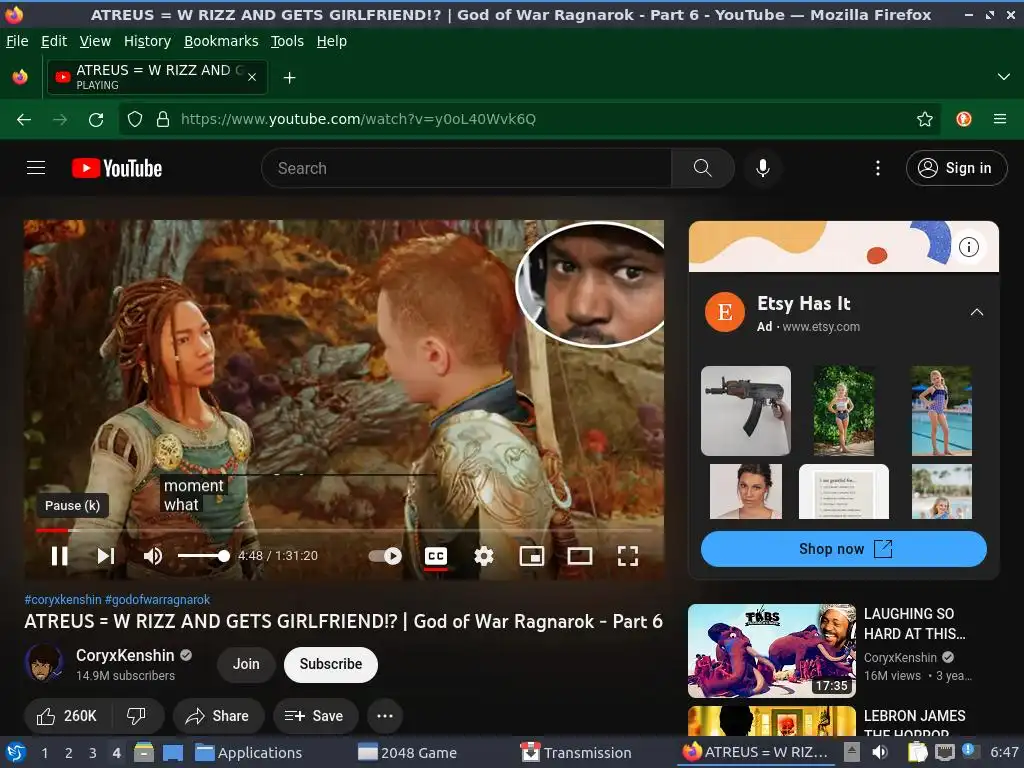
Task: Bookmark this page star icon
Action: [924, 120]
